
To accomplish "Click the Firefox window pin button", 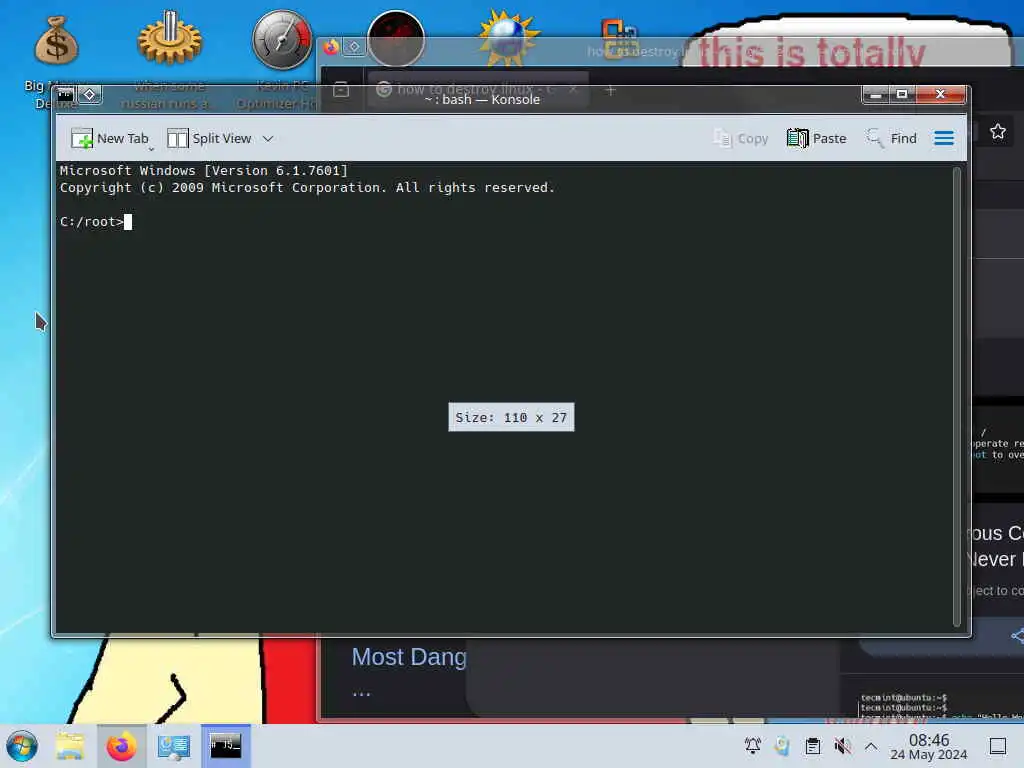I will [x=353, y=47].
